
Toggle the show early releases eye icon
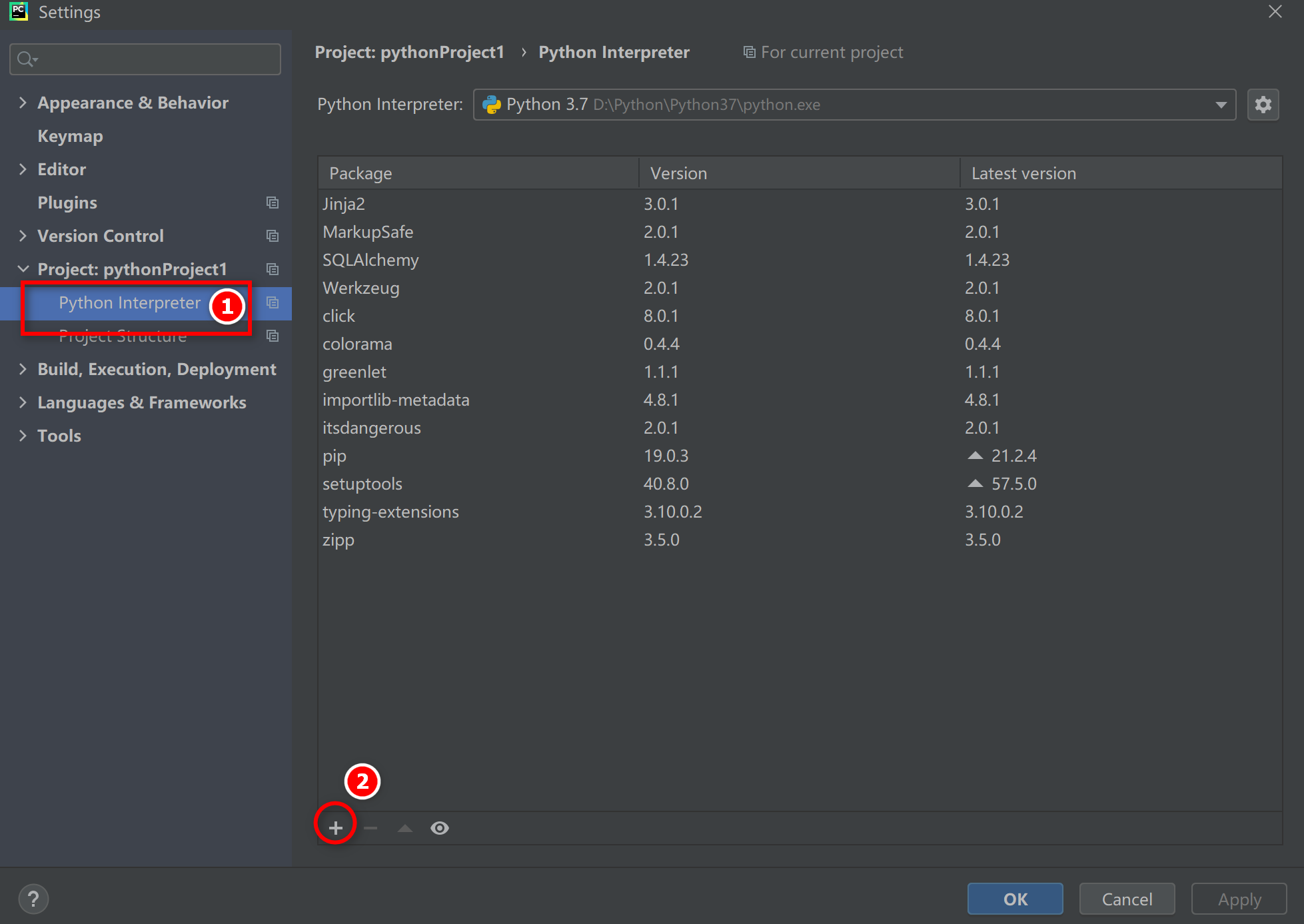click(x=440, y=828)
